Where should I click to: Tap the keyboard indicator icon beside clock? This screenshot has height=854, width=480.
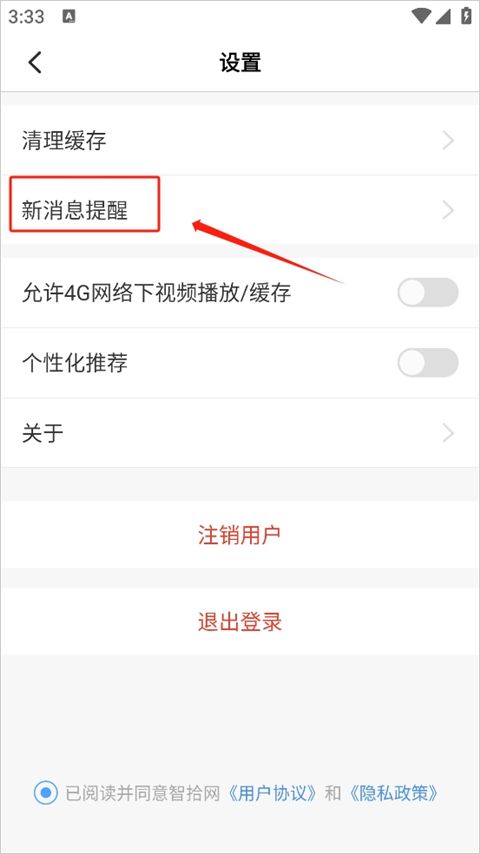(69, 16)
